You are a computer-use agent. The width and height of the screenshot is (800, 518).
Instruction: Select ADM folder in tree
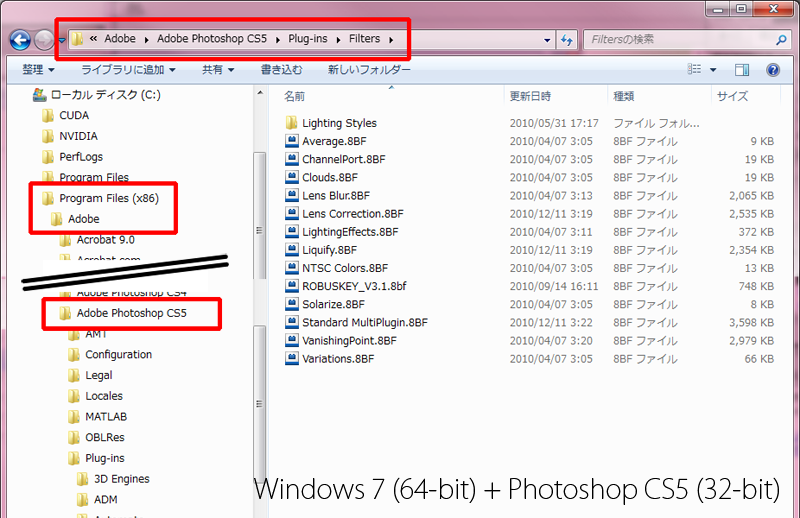[97, 500]
